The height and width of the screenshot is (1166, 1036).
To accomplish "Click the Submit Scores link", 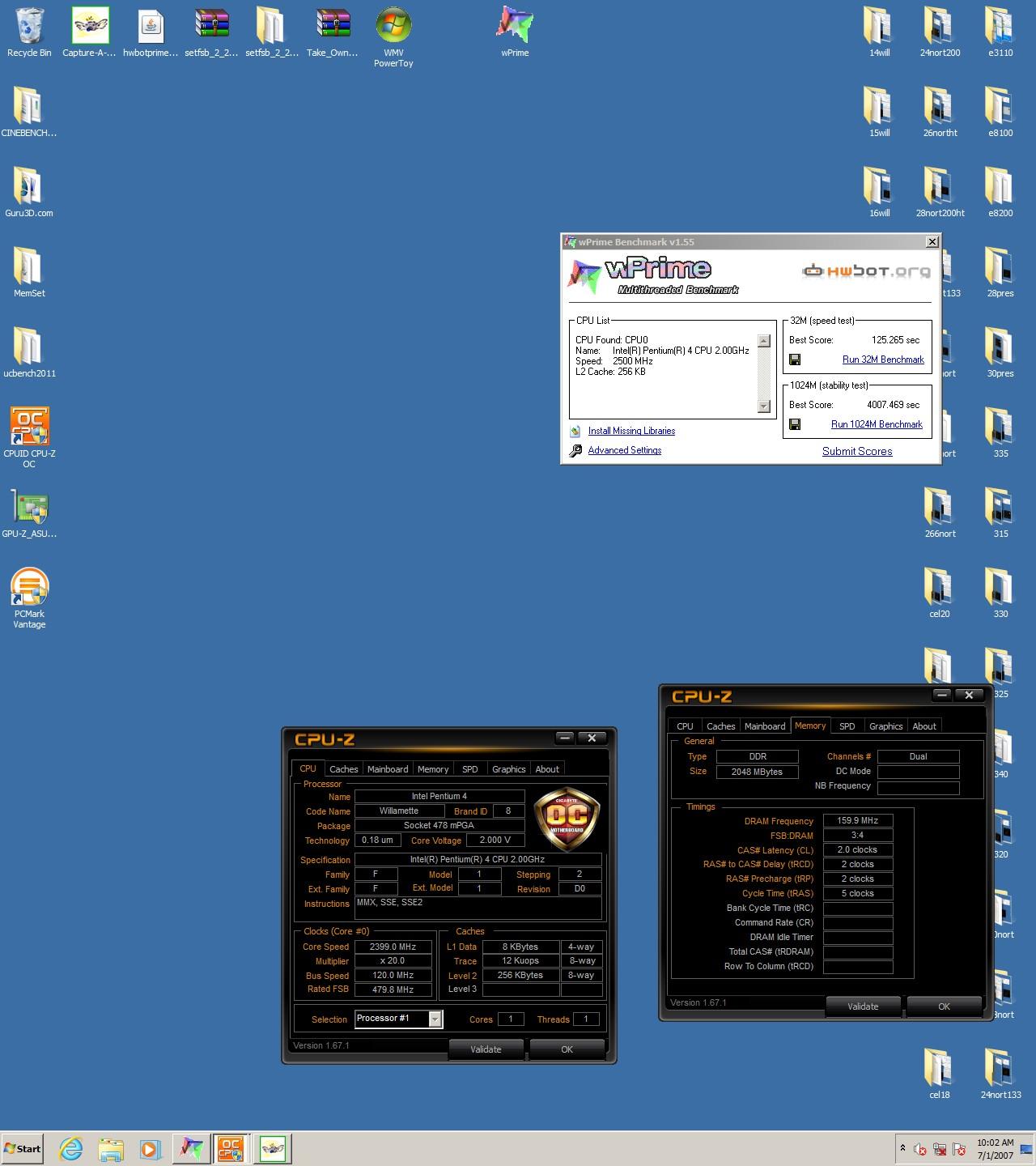I will click(857, 452).
